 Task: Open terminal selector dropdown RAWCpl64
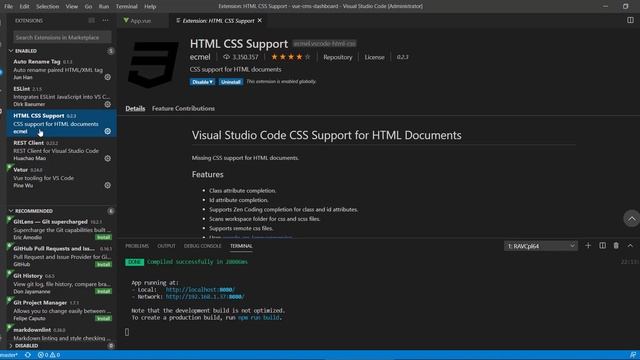pyautogui.click(x=541, y=246)
